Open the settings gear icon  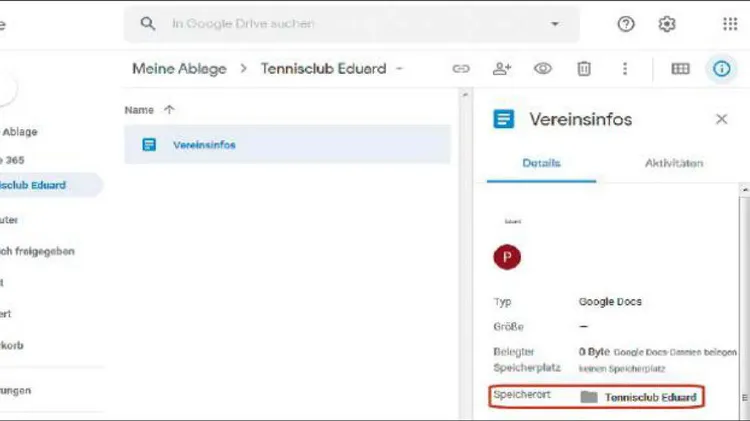tap(667, 24)
